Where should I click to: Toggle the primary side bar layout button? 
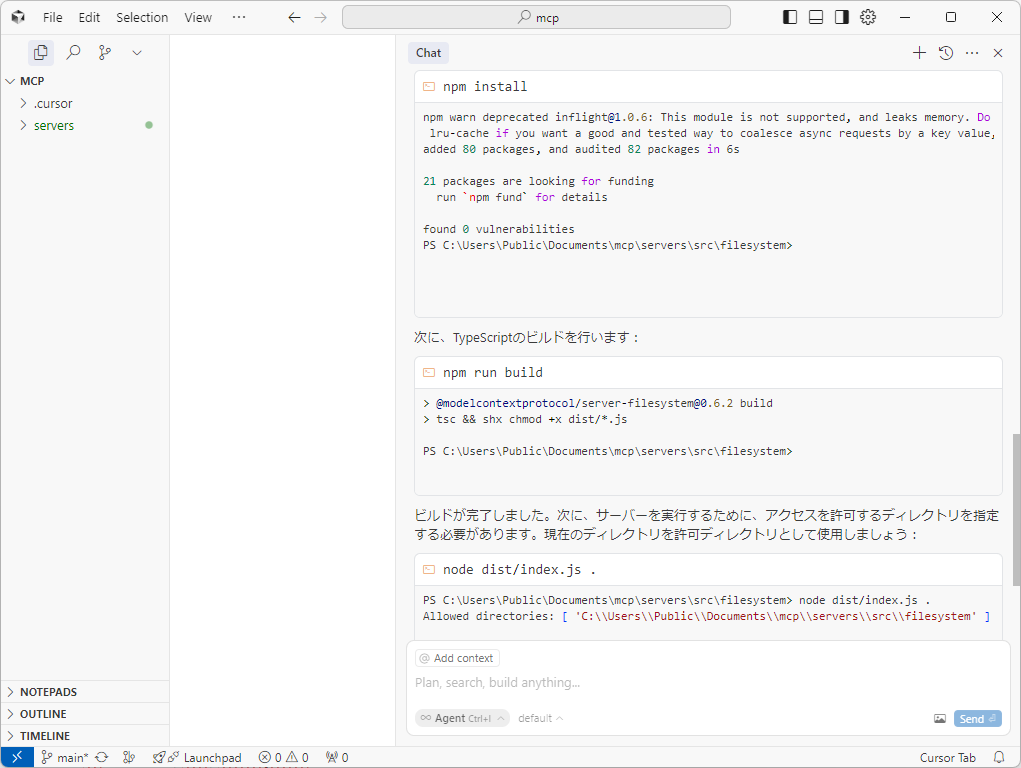(790, 17)
